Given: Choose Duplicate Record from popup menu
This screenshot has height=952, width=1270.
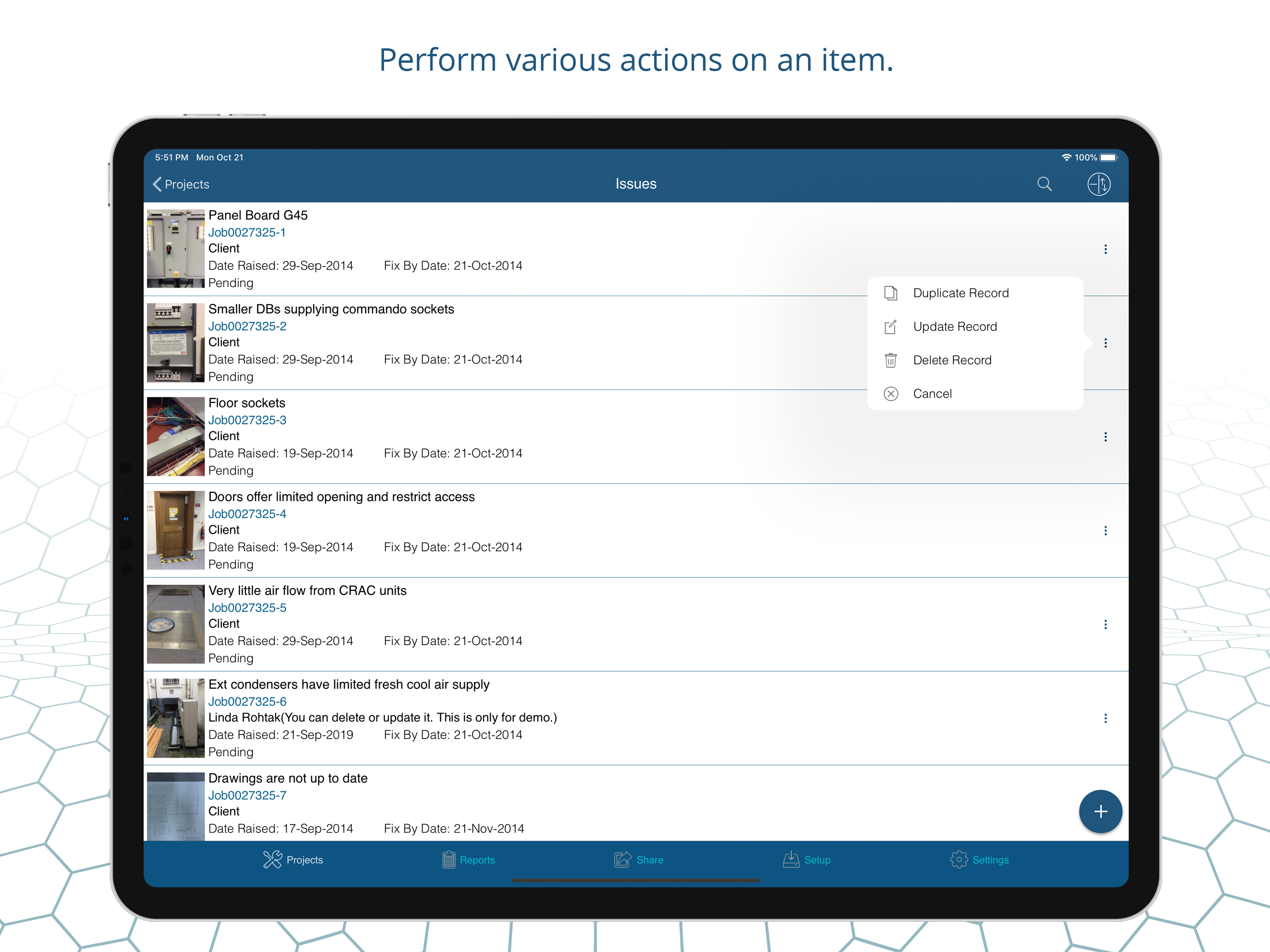Looking at the screenshot, I should click(960, 293).
